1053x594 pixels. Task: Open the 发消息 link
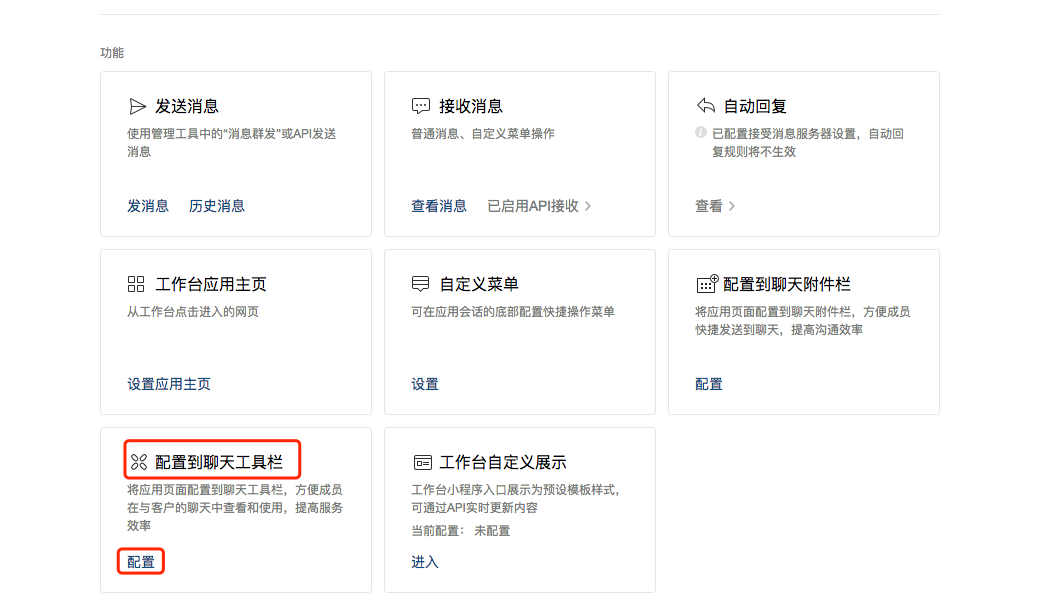[148, 206]
